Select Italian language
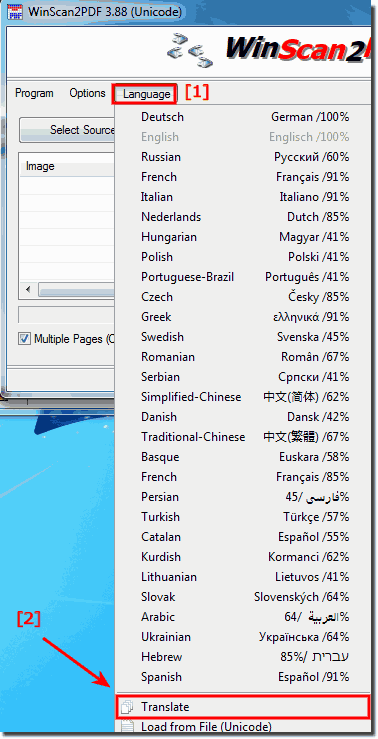 point(242,197)
